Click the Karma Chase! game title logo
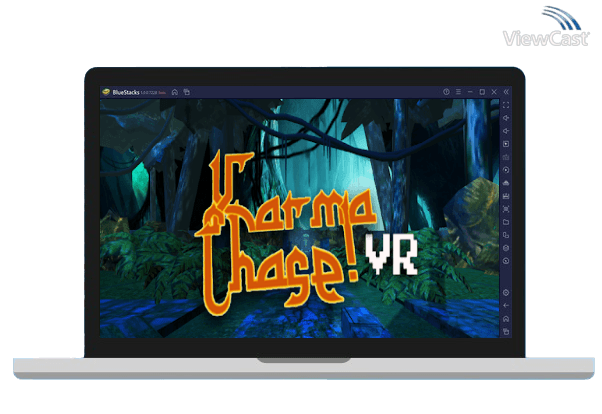This screenshot has width=602, height=414. 286,233
